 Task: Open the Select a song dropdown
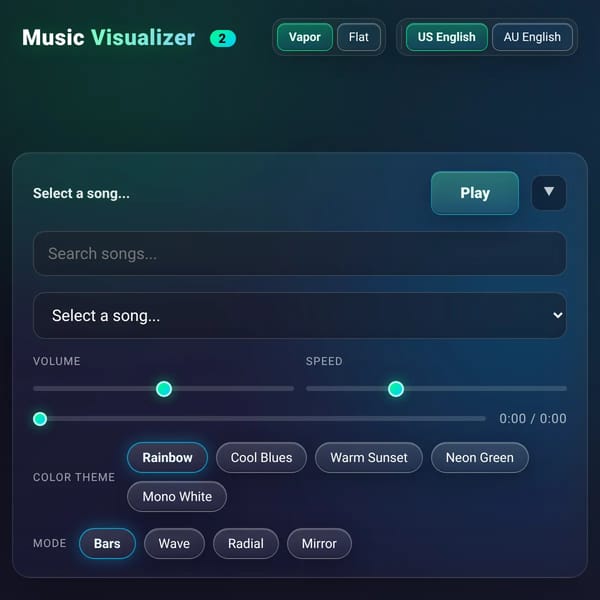point(300,316)
